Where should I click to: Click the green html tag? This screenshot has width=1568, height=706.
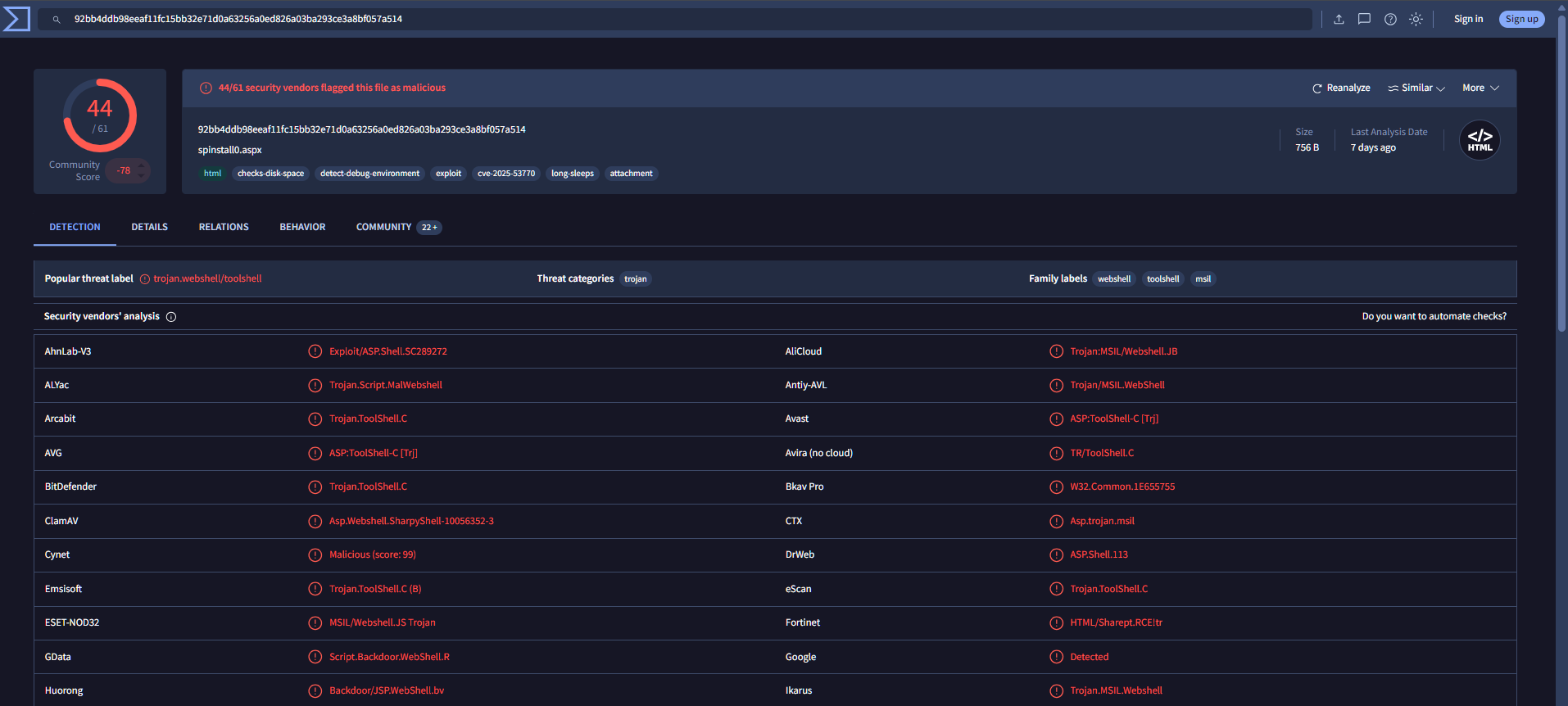coord(212,174)
